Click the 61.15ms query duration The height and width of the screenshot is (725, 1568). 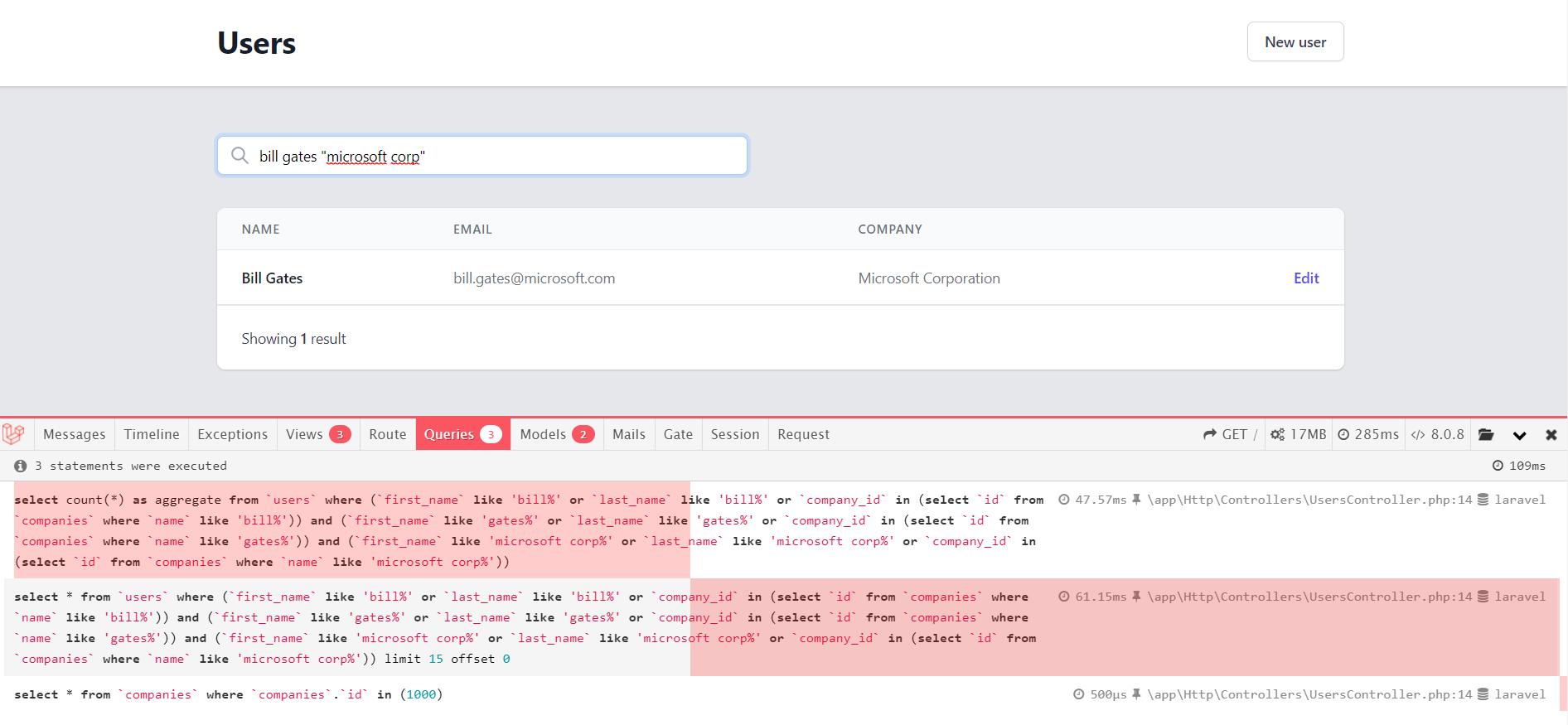[x=1092, y=597]
